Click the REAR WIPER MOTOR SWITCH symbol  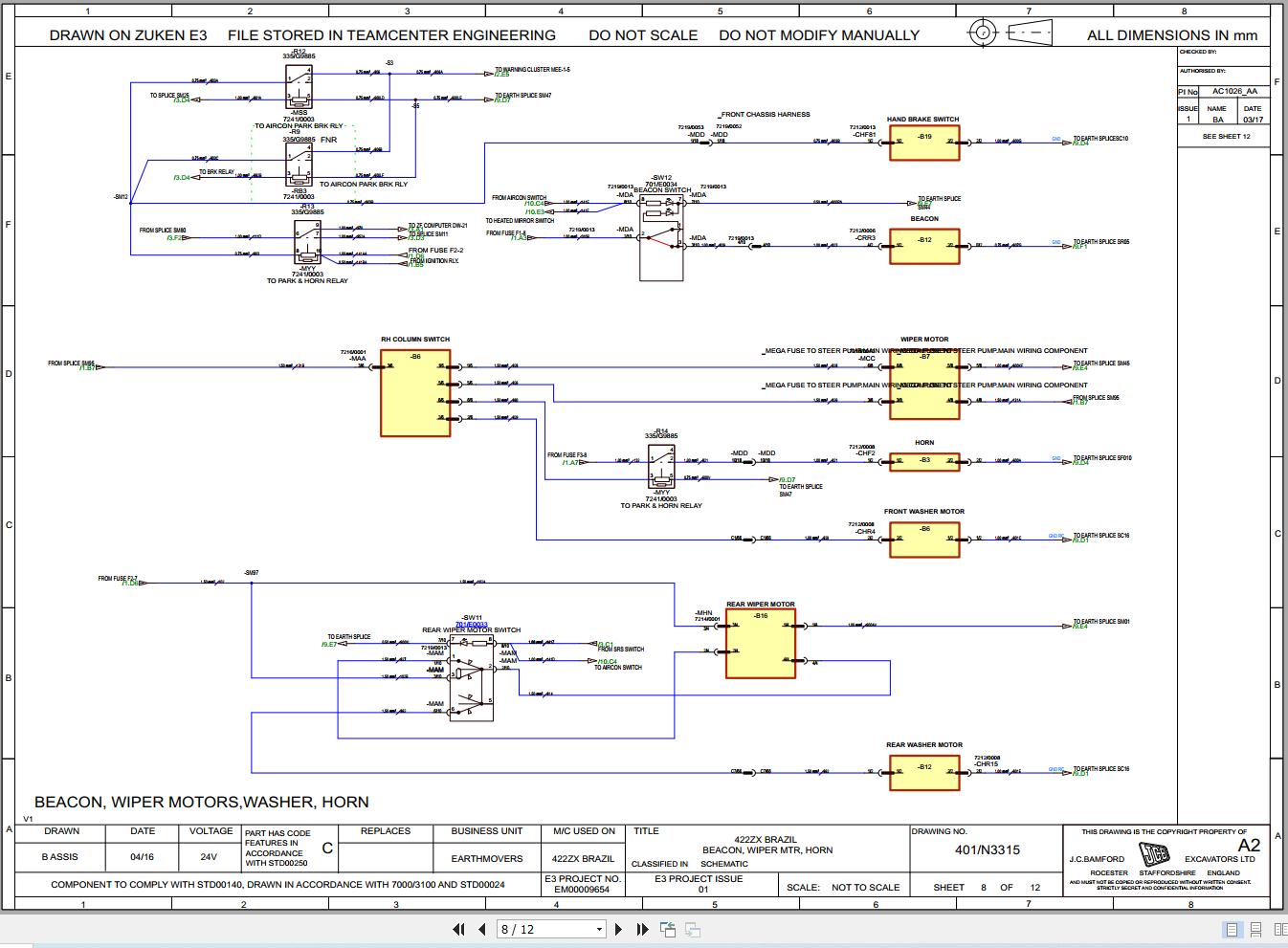coord(472,680)
